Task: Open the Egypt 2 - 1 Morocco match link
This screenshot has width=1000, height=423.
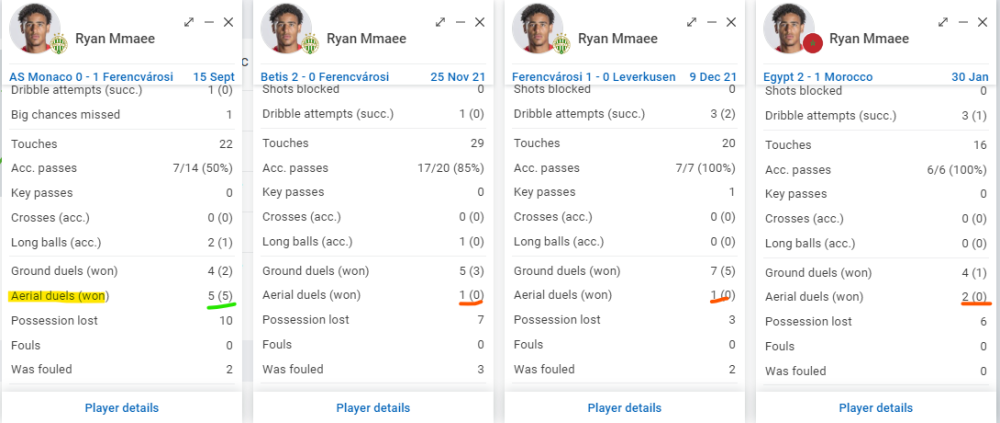Action: click(818, 77)
